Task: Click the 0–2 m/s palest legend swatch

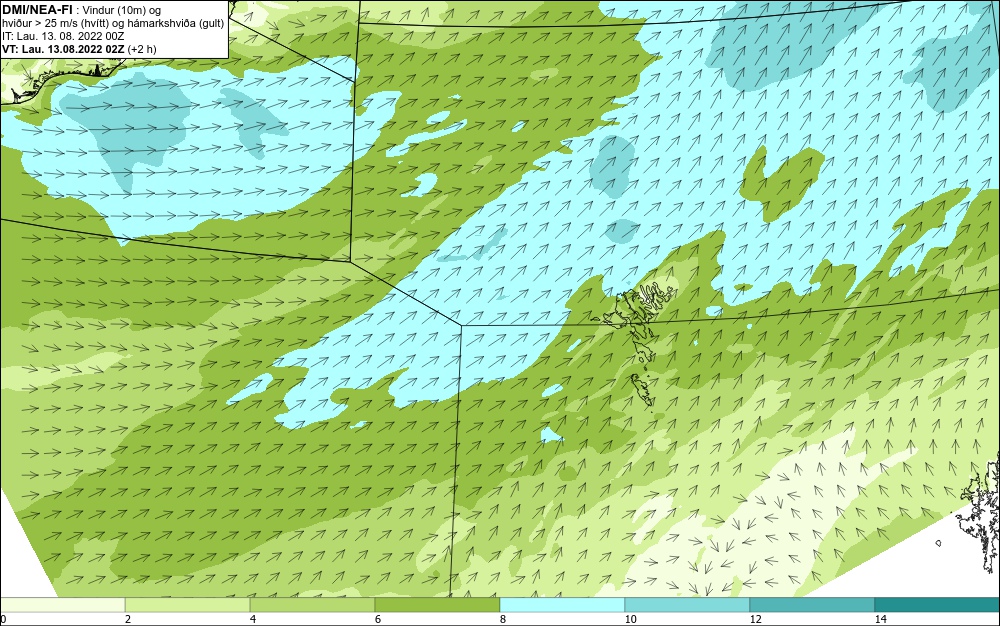Action: tap(62, 605)
